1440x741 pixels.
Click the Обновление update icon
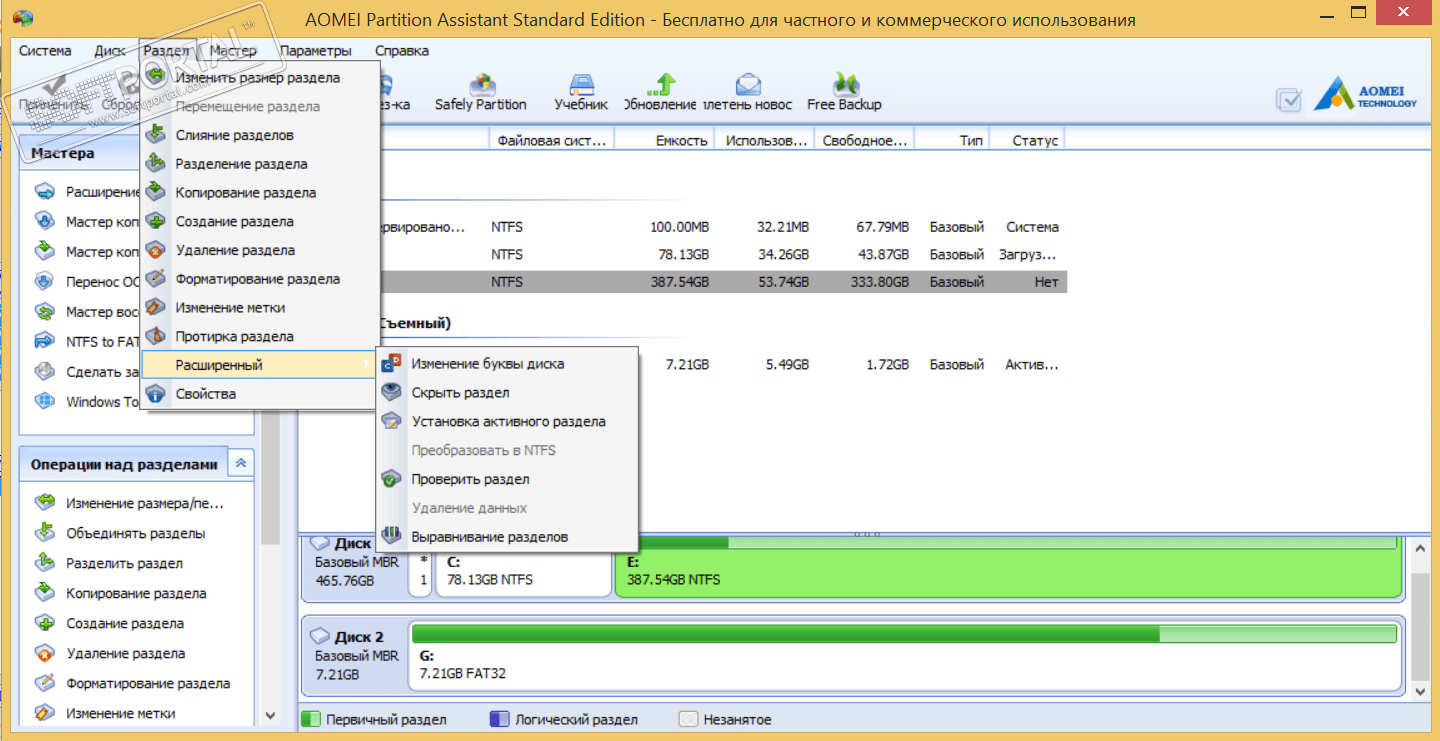click(x=661, y=83)
